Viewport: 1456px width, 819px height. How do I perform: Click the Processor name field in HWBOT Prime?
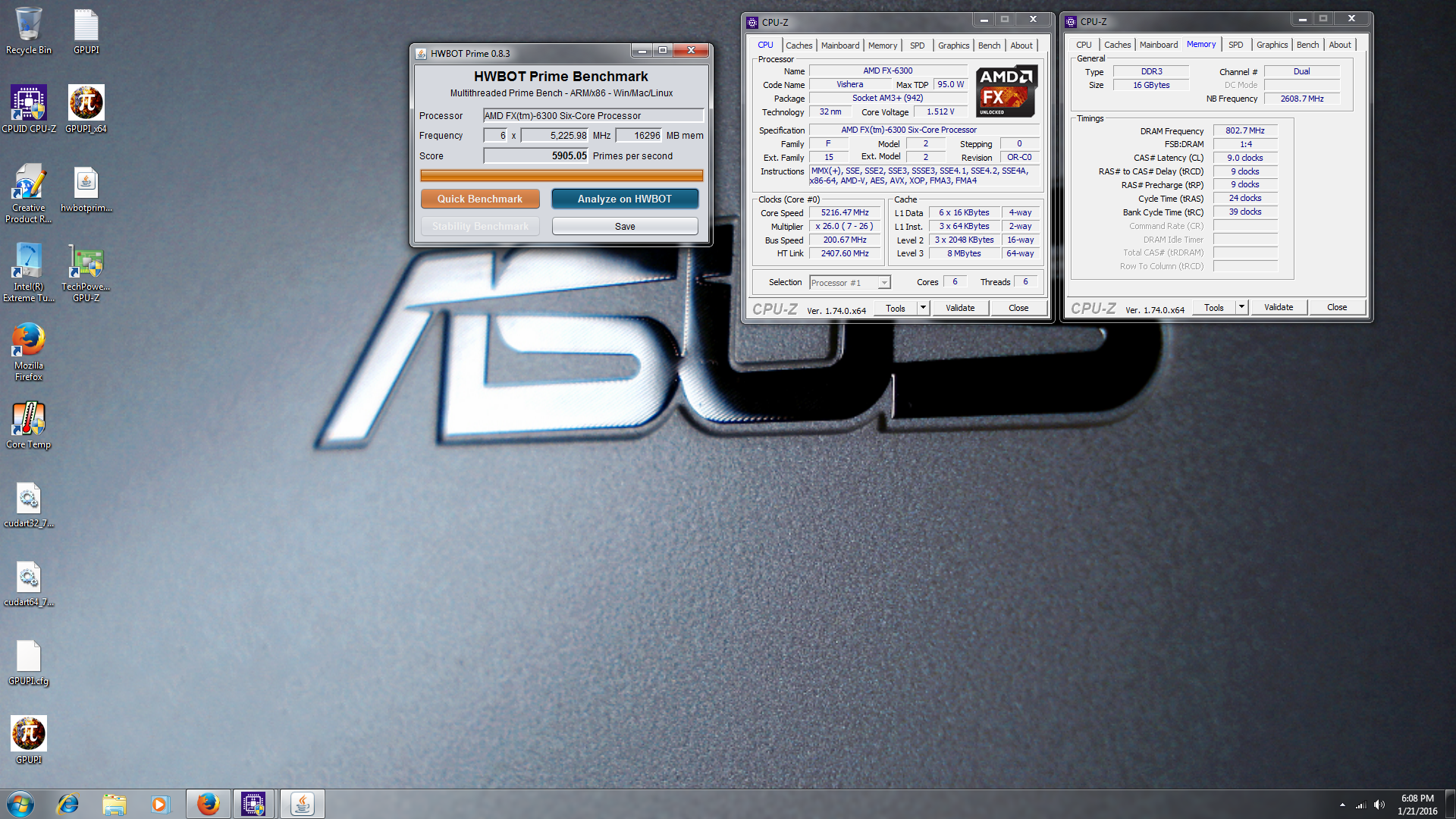pyautogui.click(x=594, y=116)
